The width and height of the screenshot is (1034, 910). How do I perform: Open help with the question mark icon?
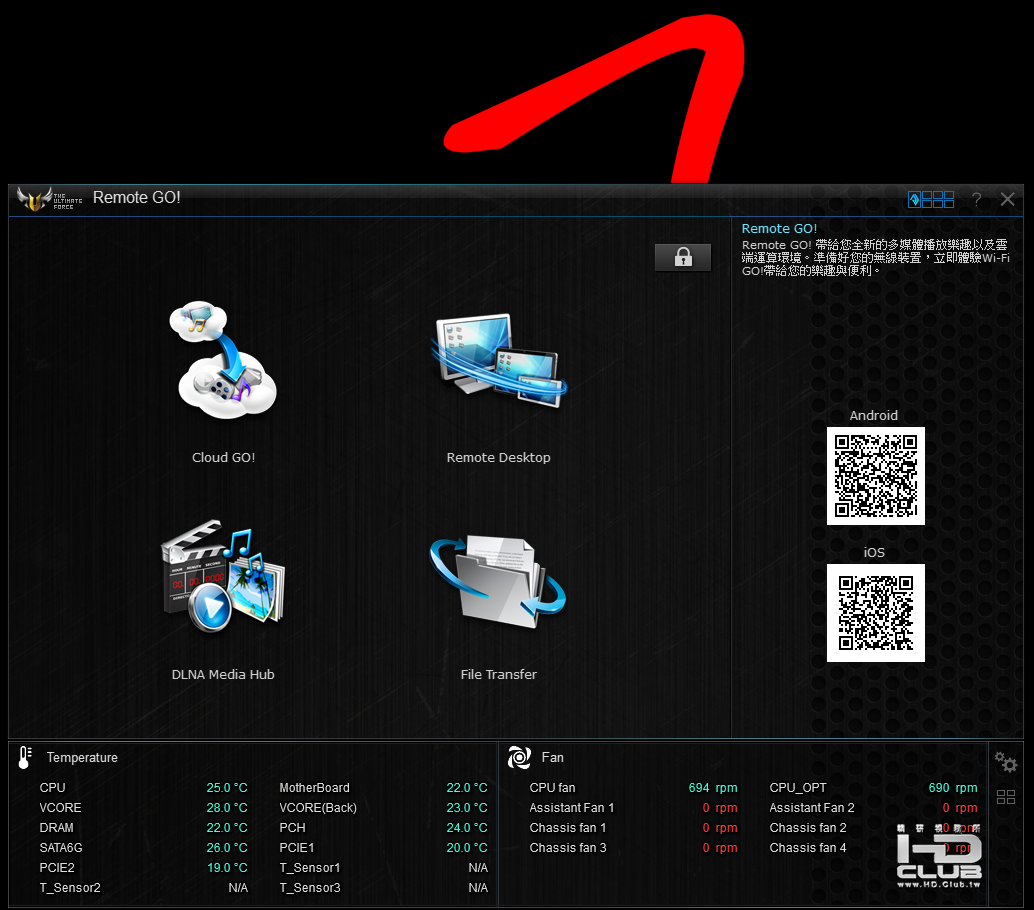977,199
